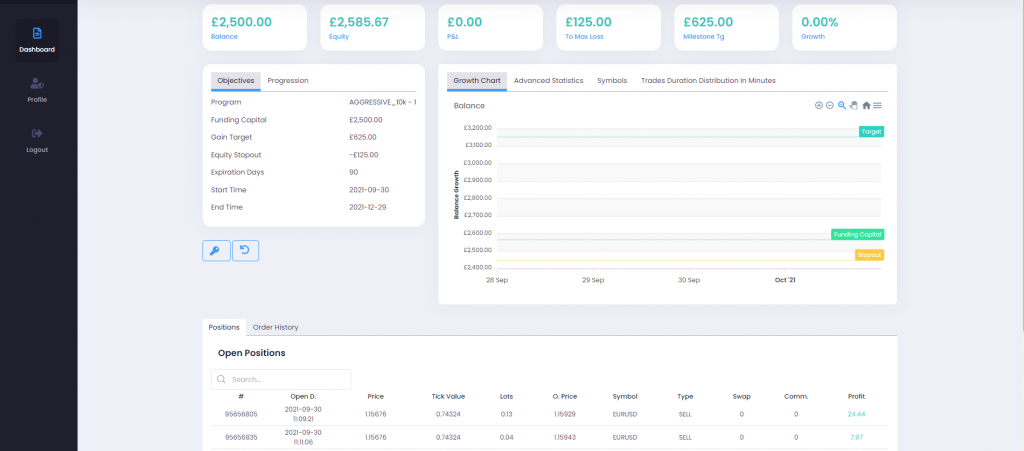This screenshot has width=1024, height=451.
Task: Sort by the Type column header
Action: pos(685,396)
